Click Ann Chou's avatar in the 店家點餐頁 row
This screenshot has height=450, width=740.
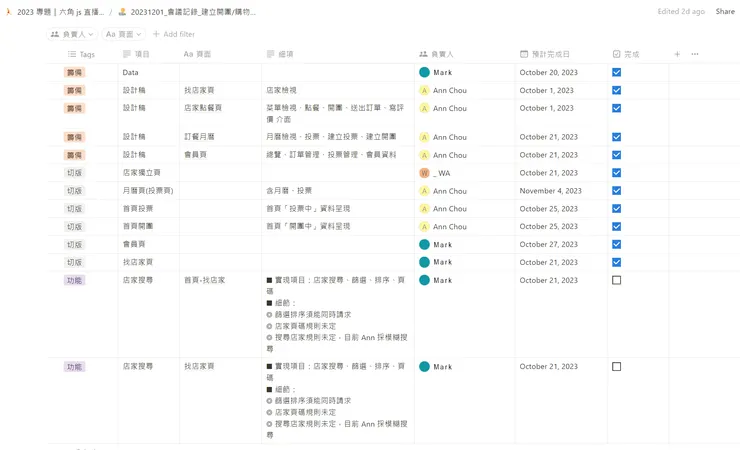(x=424, y=108)
